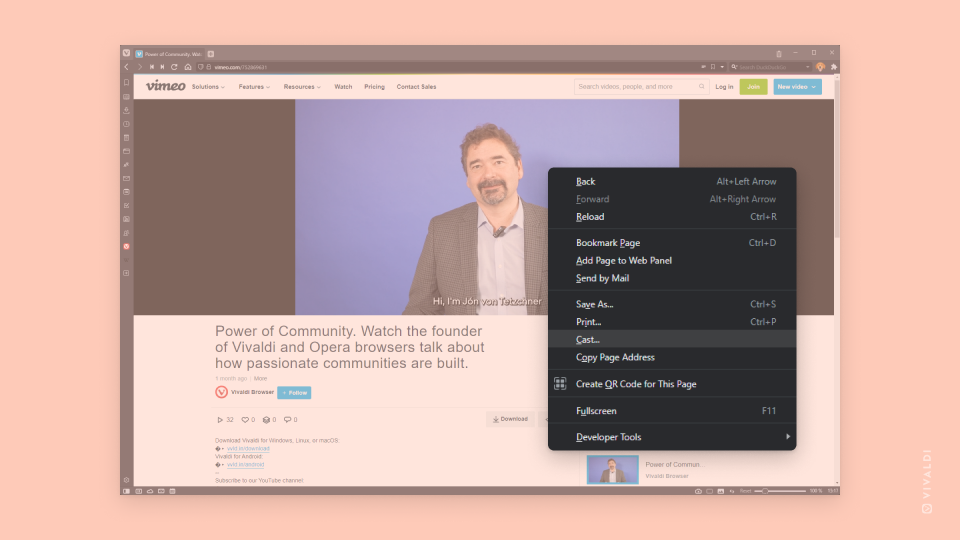The width and height of the screenshot is (960, 540).
Task: Open the Feeds side panel
Action: [126, 219]
